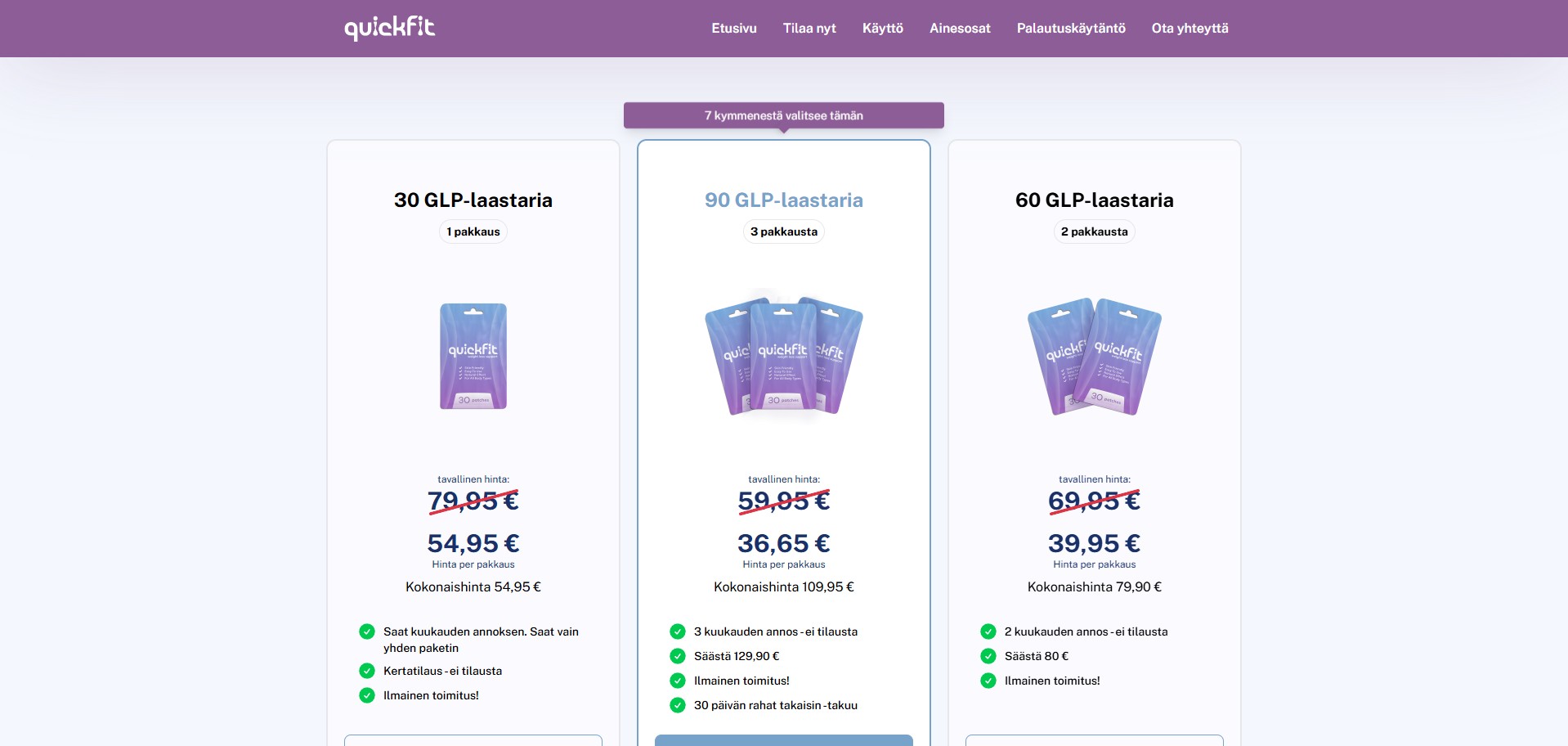
Task: Click '30 päivän rahat takaisin -takuu' text
Action: (x=776, y=705)
